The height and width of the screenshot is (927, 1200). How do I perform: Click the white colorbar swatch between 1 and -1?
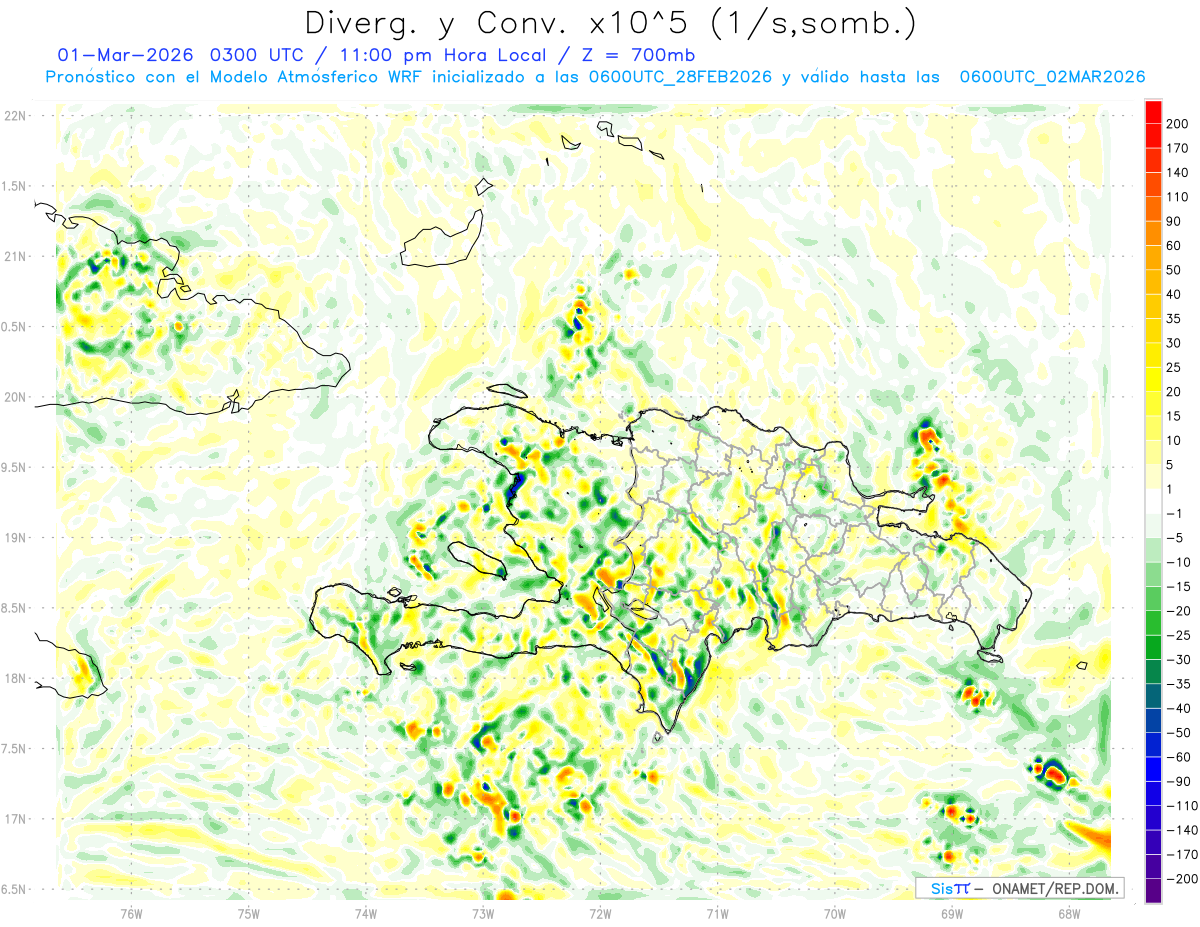pyautogui.click(x=1153, y=502)
